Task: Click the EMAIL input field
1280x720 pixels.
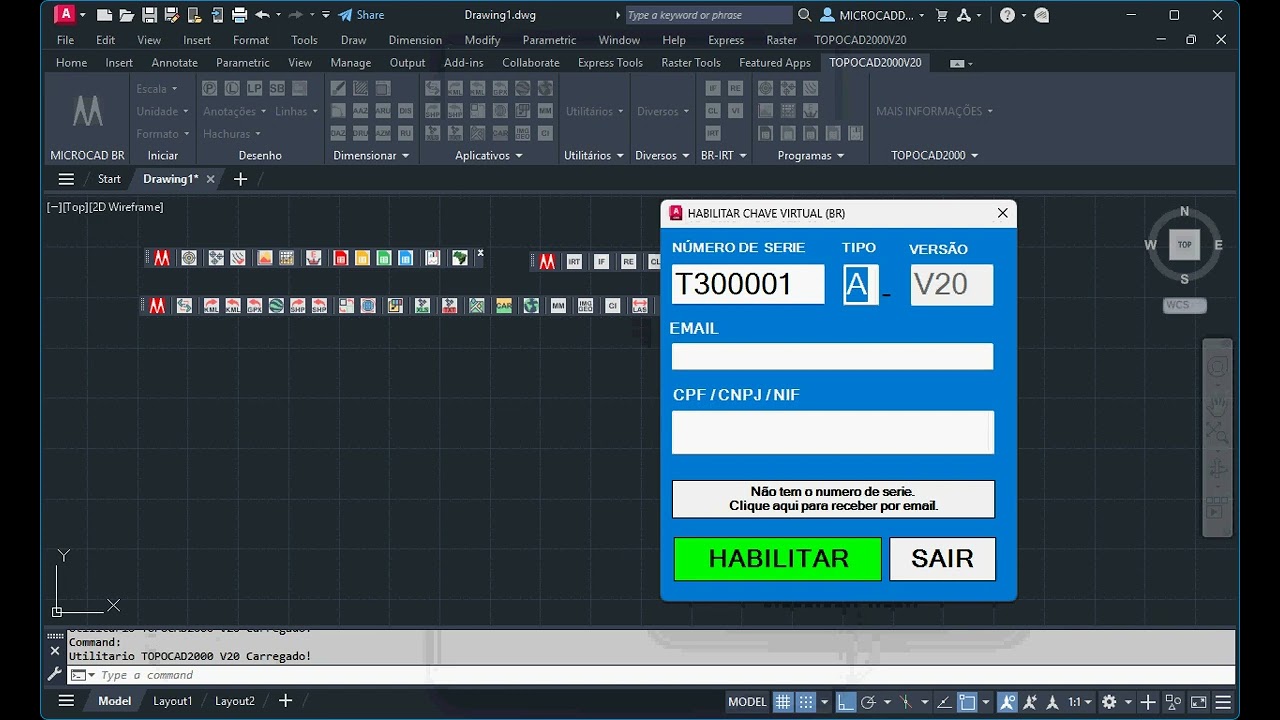Action: [x=832, y=357]
